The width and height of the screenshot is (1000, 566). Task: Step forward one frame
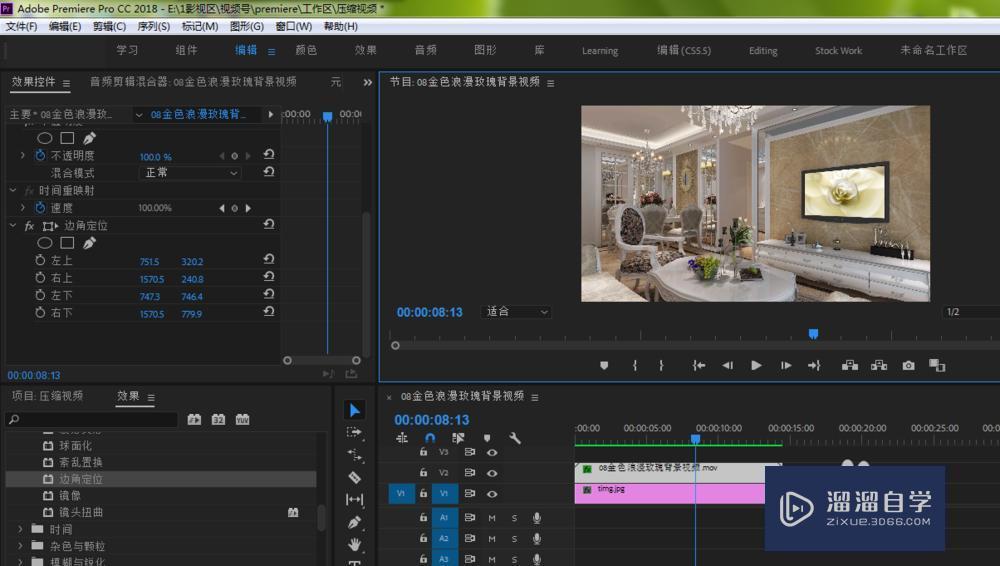[786, 366]
